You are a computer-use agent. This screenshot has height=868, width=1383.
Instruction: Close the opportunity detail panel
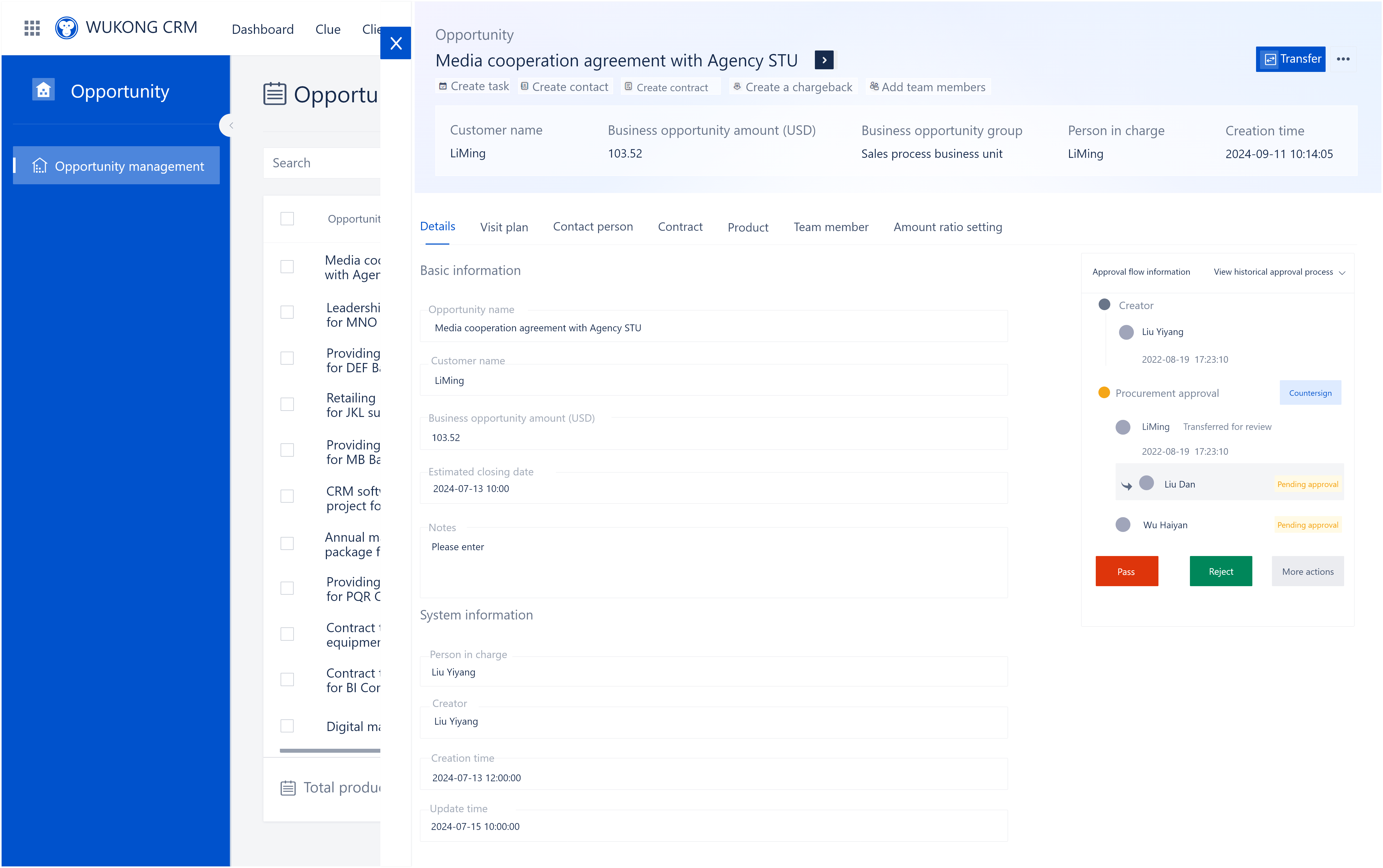[x=396, y=43]
